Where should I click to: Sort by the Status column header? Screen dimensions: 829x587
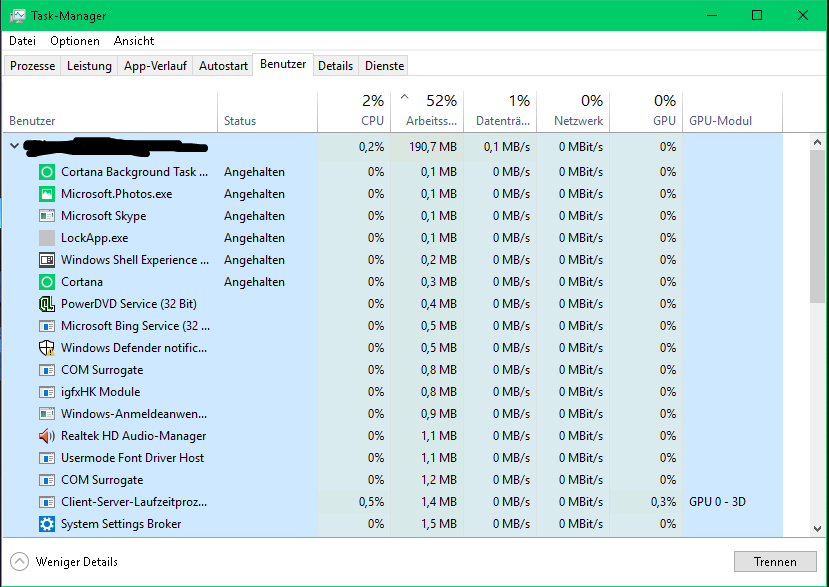coord(268,112)
